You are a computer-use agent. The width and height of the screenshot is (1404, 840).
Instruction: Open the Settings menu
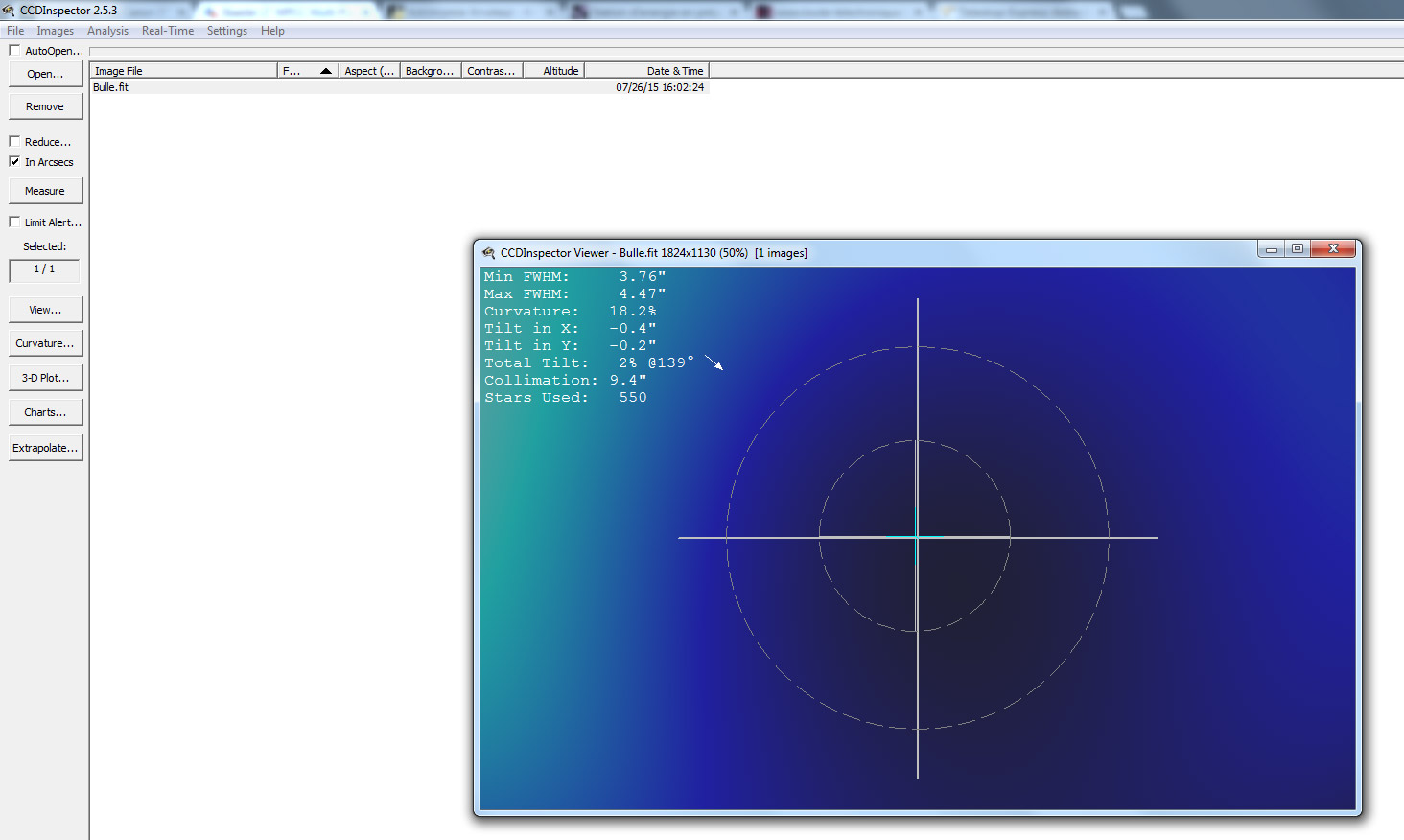pyautogui.click(x=227, y=31)
